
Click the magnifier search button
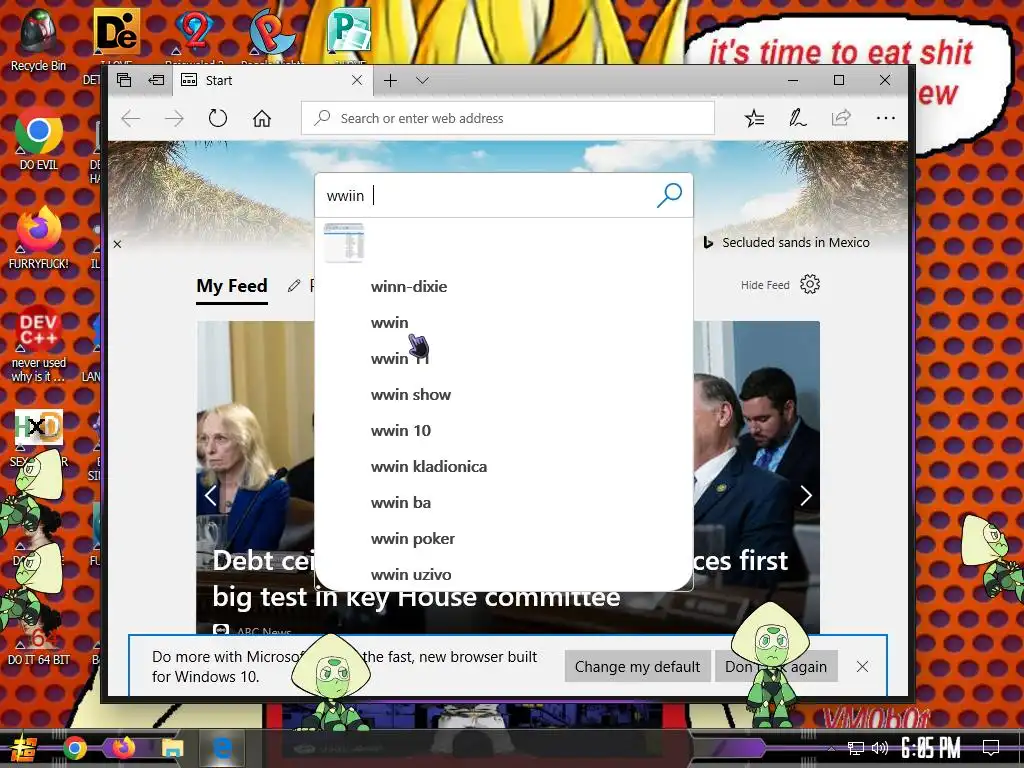pyautogui.click(x=669, y=195)
